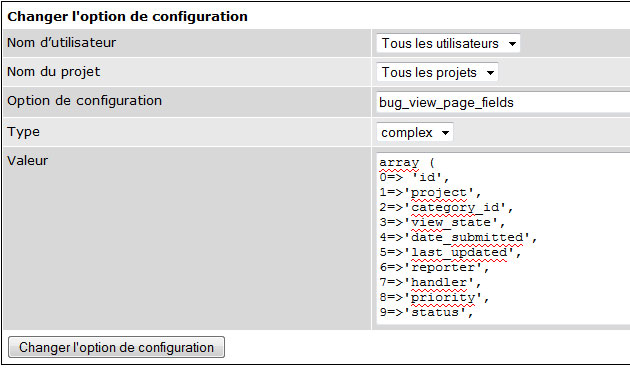This screenshot has width=630, height=372.
Task: Place cursor on the 'view_state' line
Action: pos(442,222)
